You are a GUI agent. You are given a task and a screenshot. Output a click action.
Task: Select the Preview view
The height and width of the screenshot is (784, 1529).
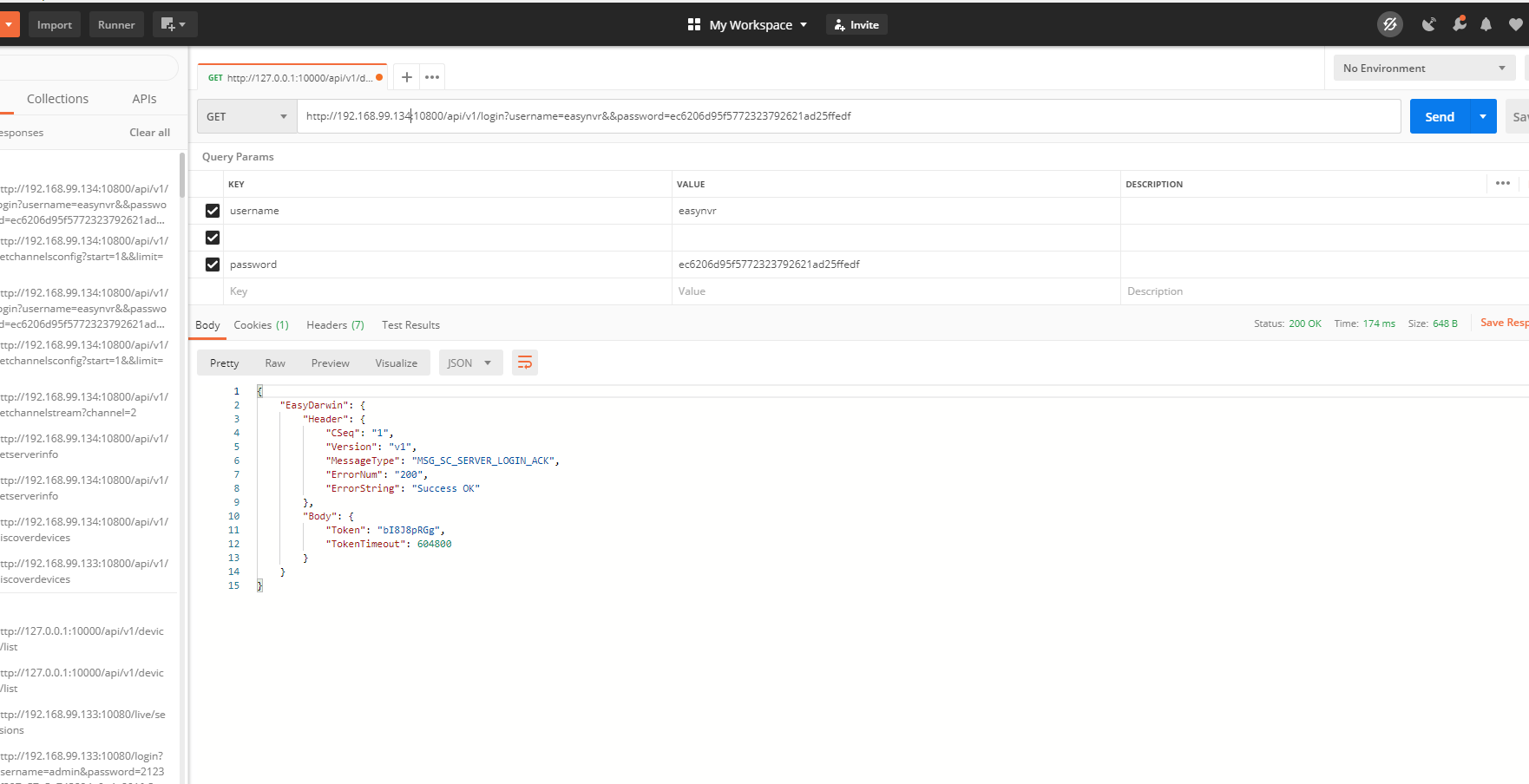tap(331, 363)
